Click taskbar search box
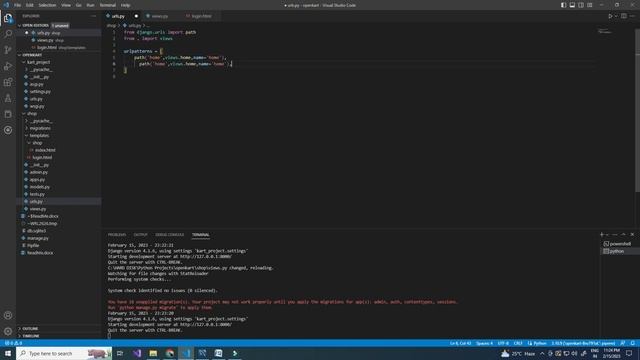640x360 pixels. coord(64,353)
